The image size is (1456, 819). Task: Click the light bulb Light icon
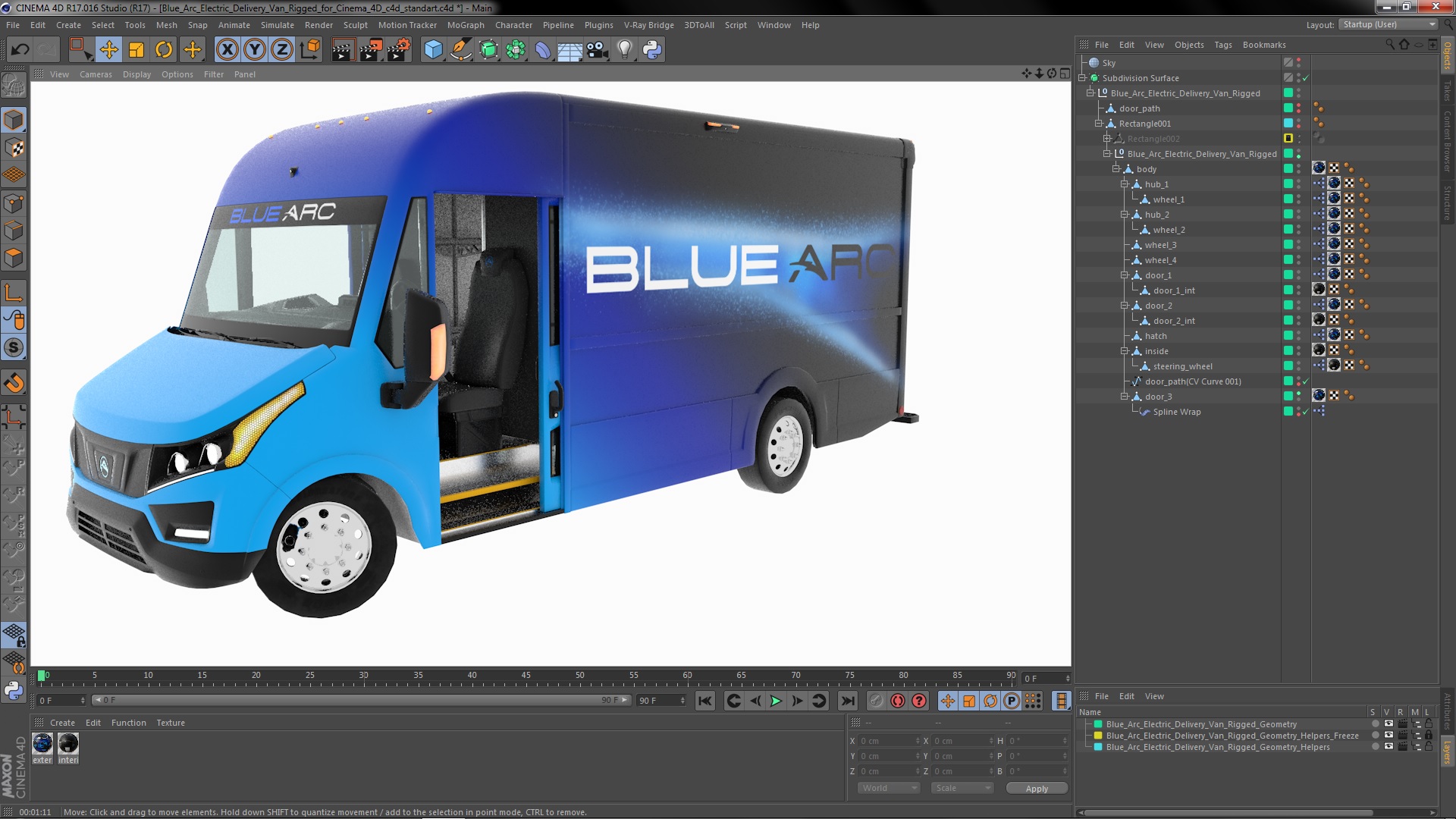coord(624,50)
